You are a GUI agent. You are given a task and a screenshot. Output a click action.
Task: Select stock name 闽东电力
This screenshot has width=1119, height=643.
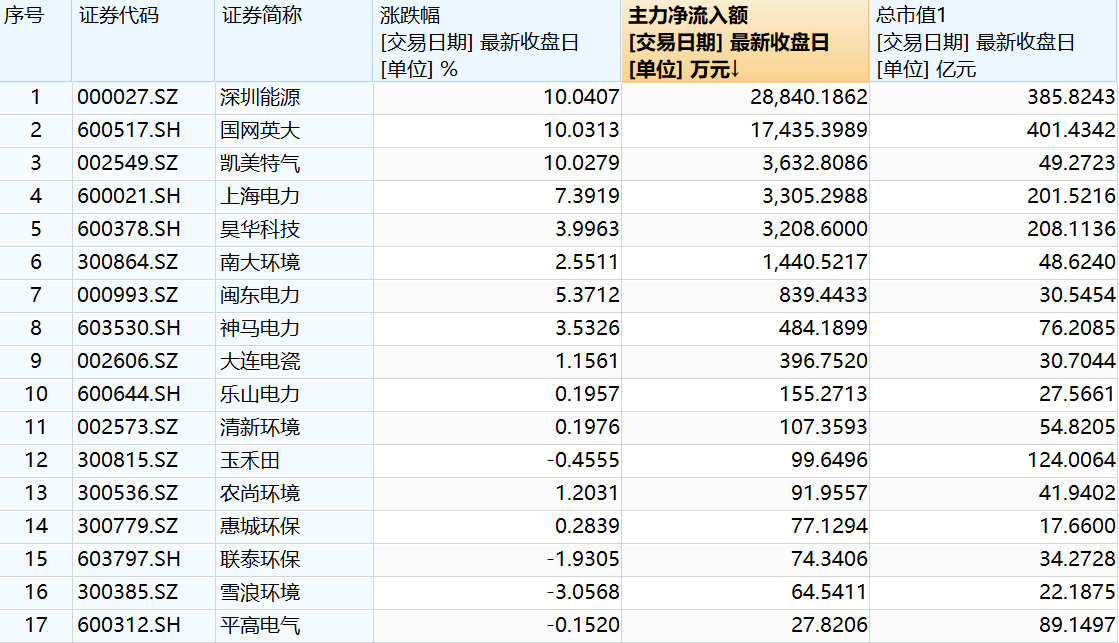coord(260,295)
